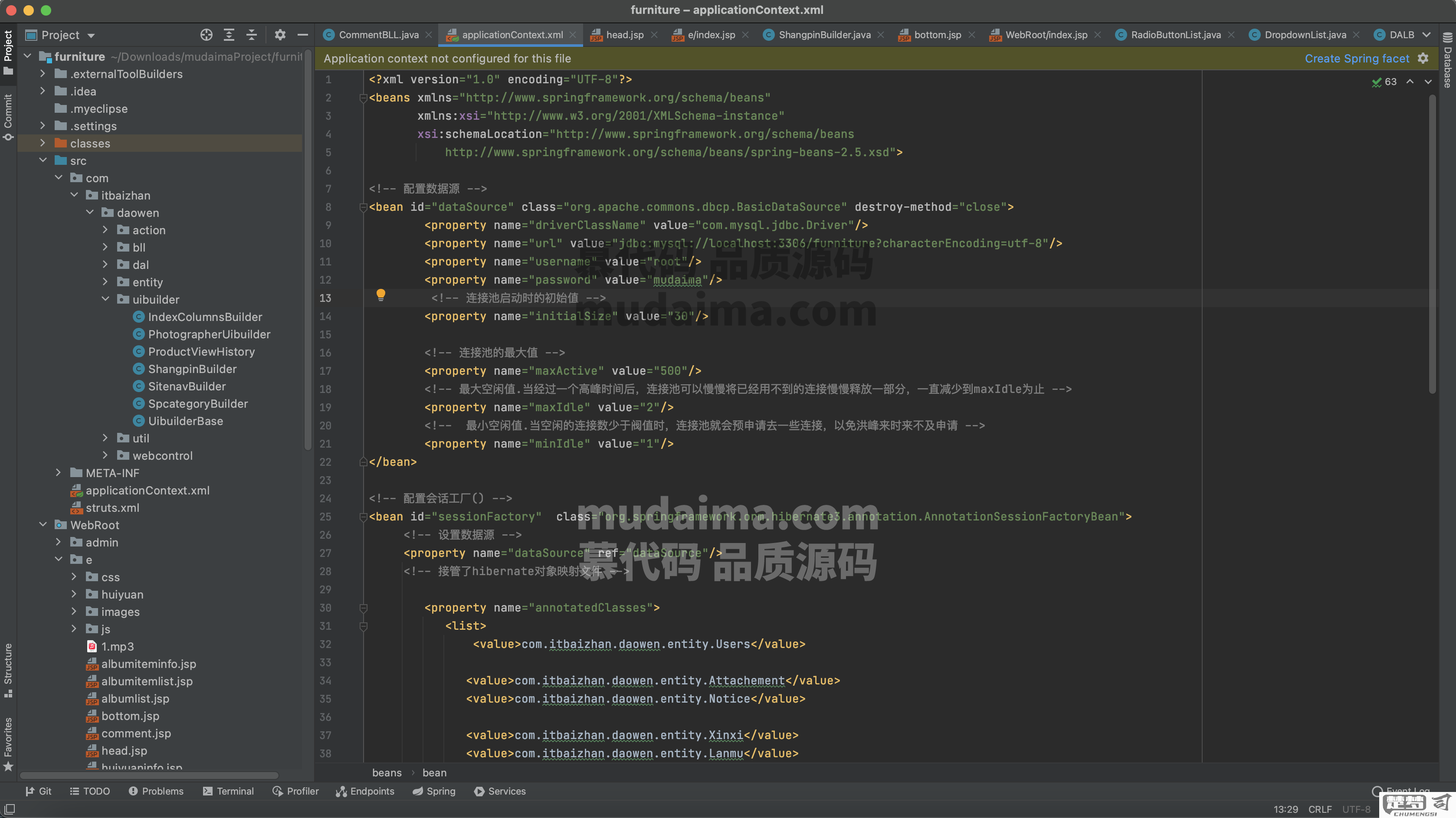Open Spring facet settings gear in notification bar
The width and height of the screenshot is (1456, 818).
pyautogui.click(x=1423, y=58)
